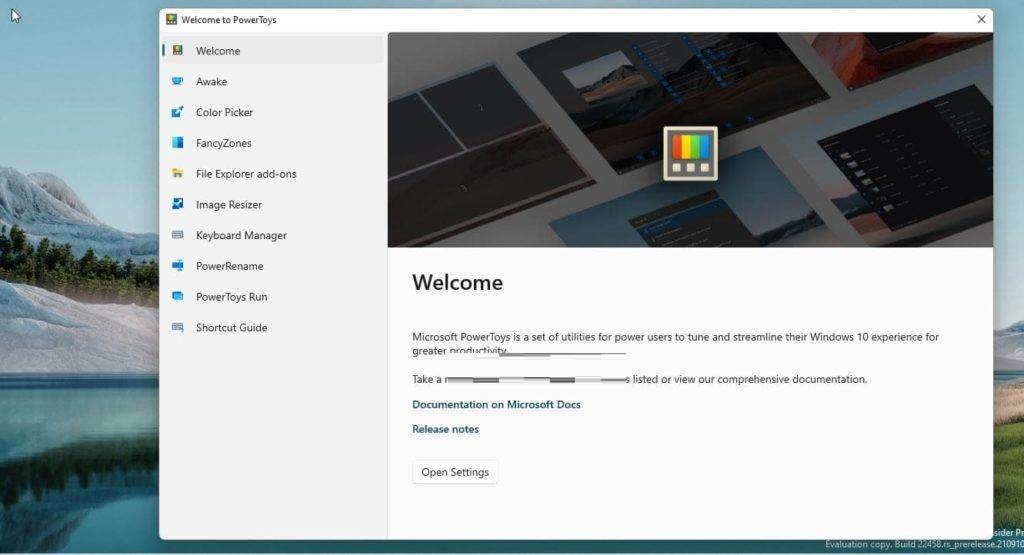The height and width of the screenshot is (555, 1024).
Task: Select the Shortcut Guide icon
Action: coord(177,327)
